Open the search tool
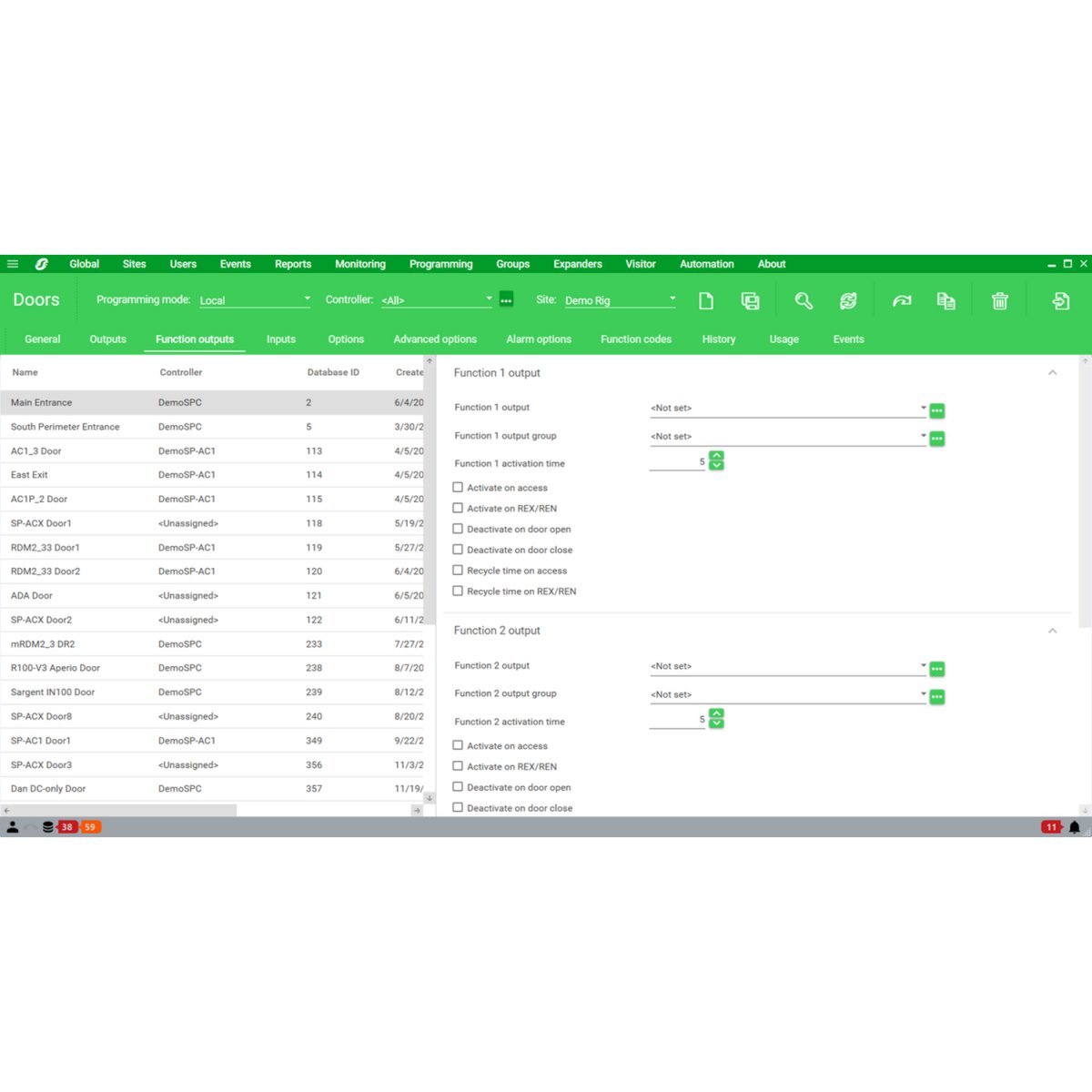This screenshot has height=1092, width=1092. coord(804,299)
